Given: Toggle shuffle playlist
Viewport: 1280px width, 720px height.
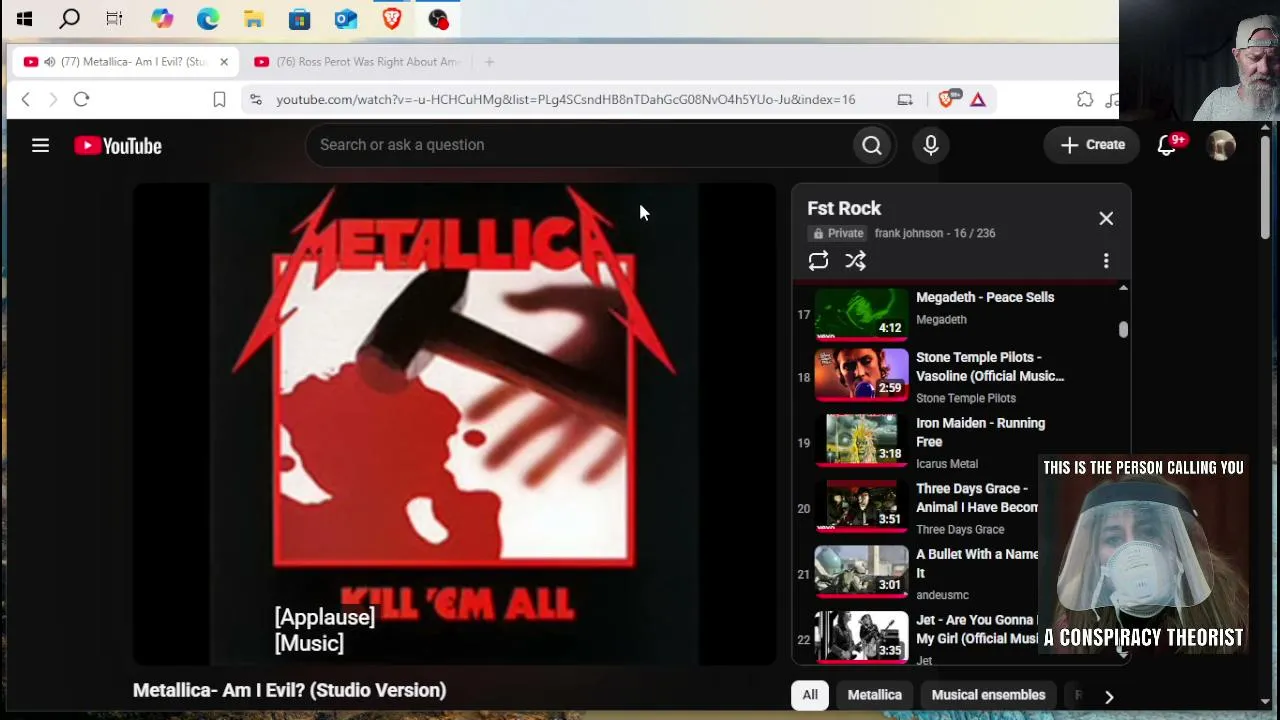Looking at the screenshot, I should (x=855, y=261).
